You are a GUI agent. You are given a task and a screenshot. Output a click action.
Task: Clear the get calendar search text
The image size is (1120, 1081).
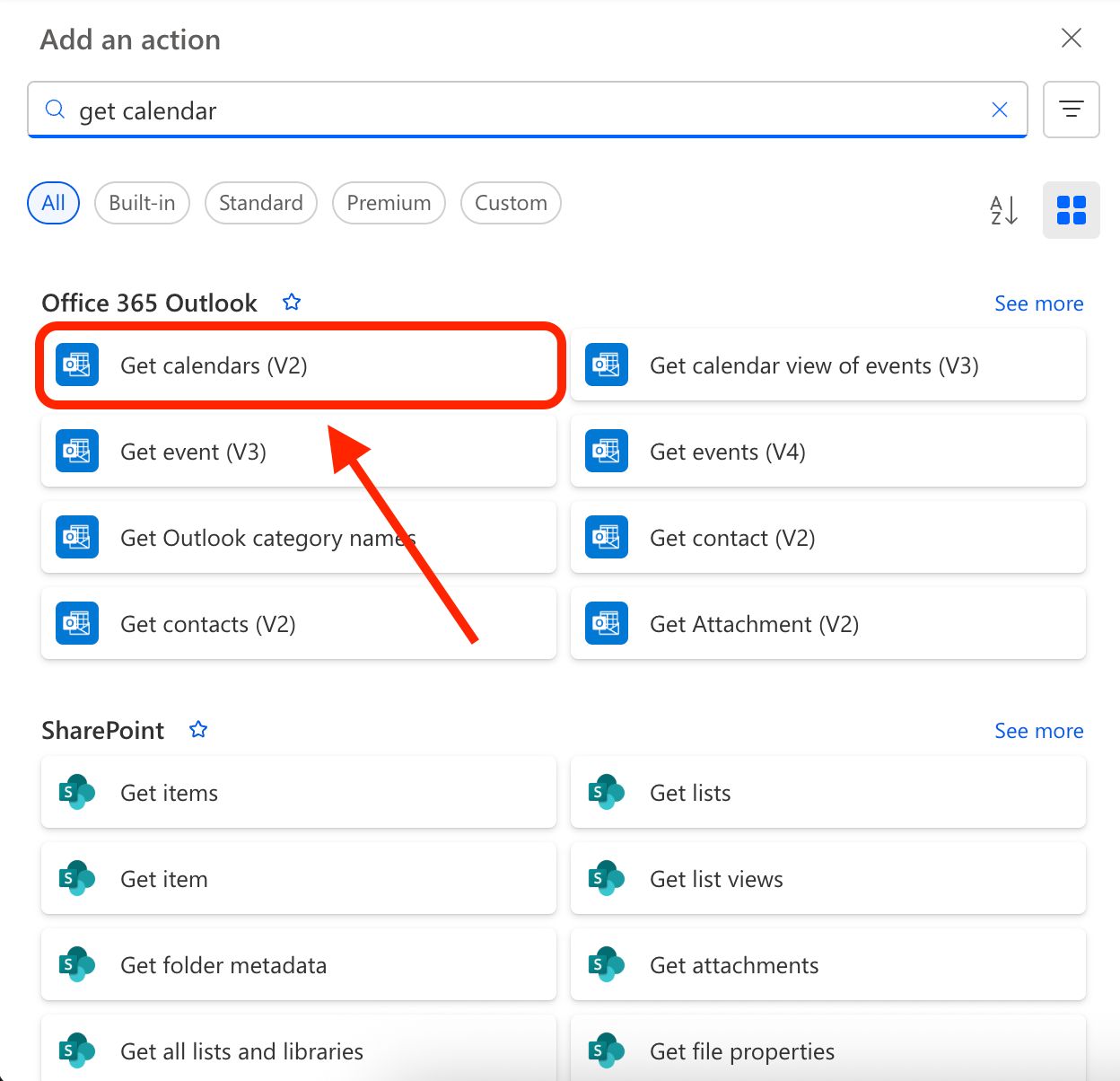1000,110
